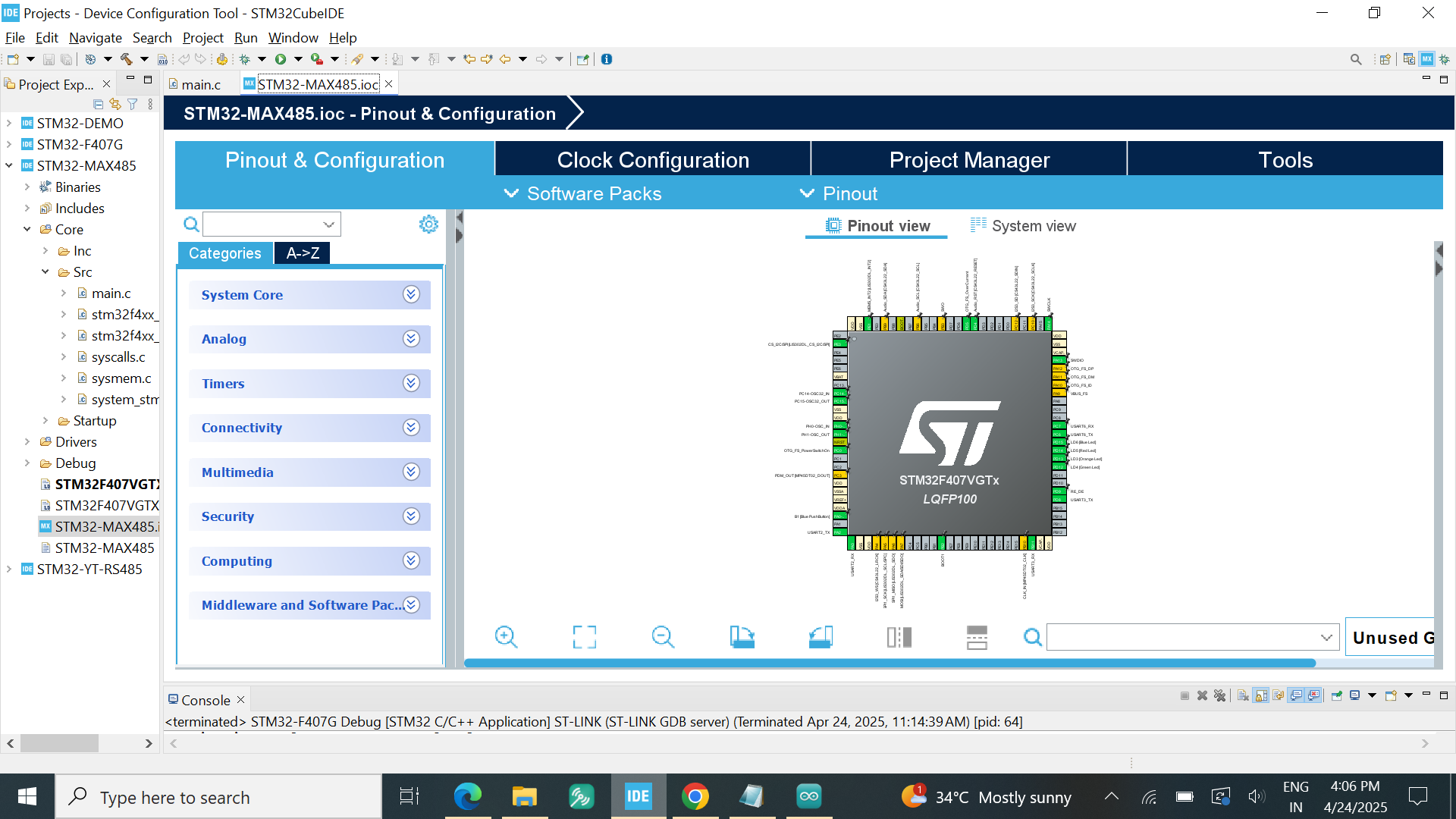Rotate the chip view clockwise

point(742,637)
